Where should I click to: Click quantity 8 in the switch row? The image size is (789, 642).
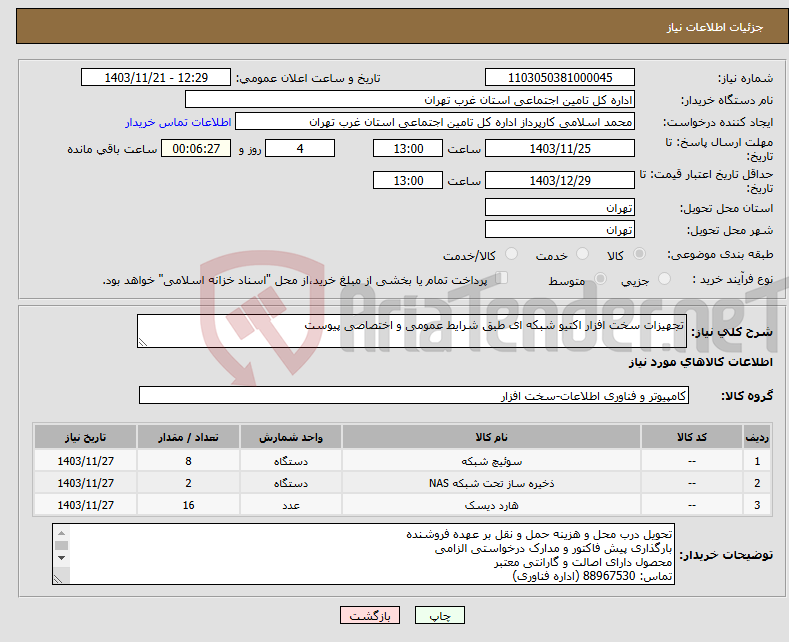[188, 461]
